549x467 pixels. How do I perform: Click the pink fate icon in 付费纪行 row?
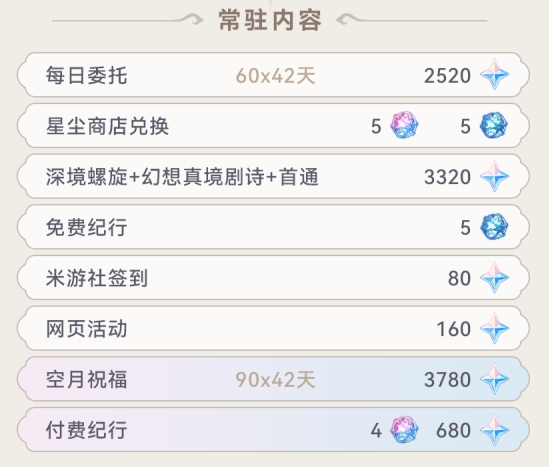coord(404,430)
